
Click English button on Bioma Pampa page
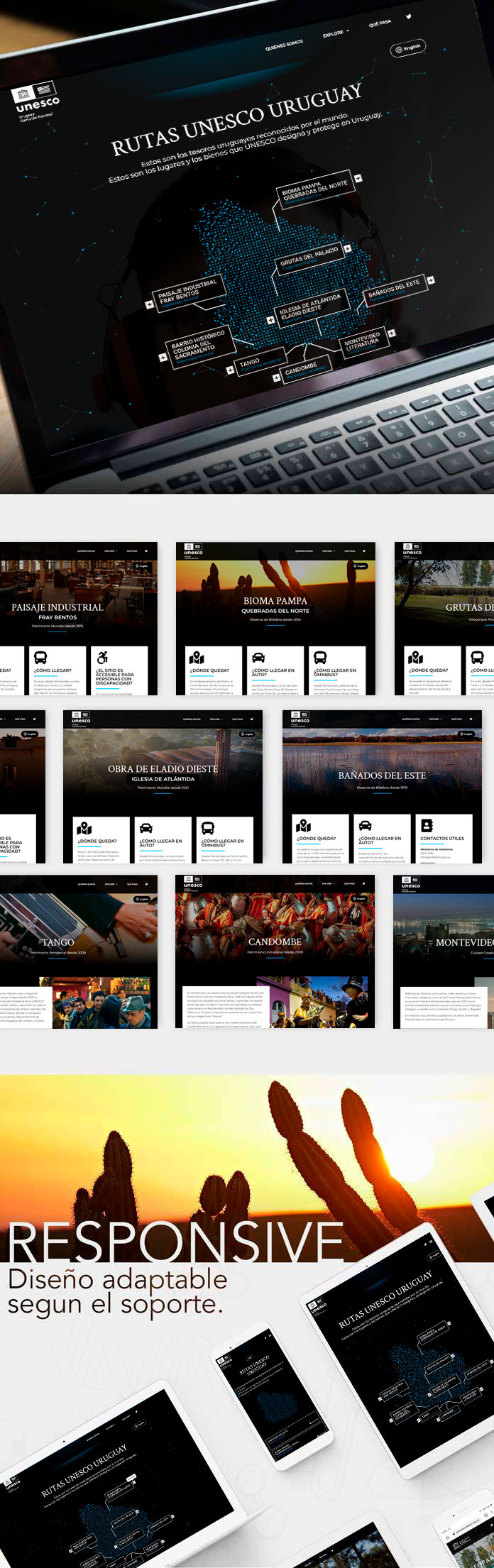coord(360,566)
